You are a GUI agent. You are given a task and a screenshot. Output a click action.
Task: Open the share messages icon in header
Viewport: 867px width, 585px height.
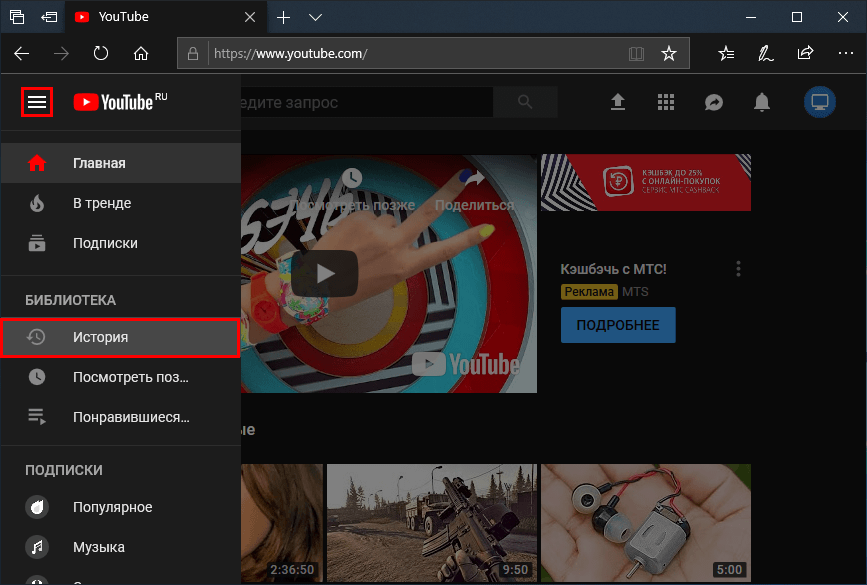[x=714, y=102]
